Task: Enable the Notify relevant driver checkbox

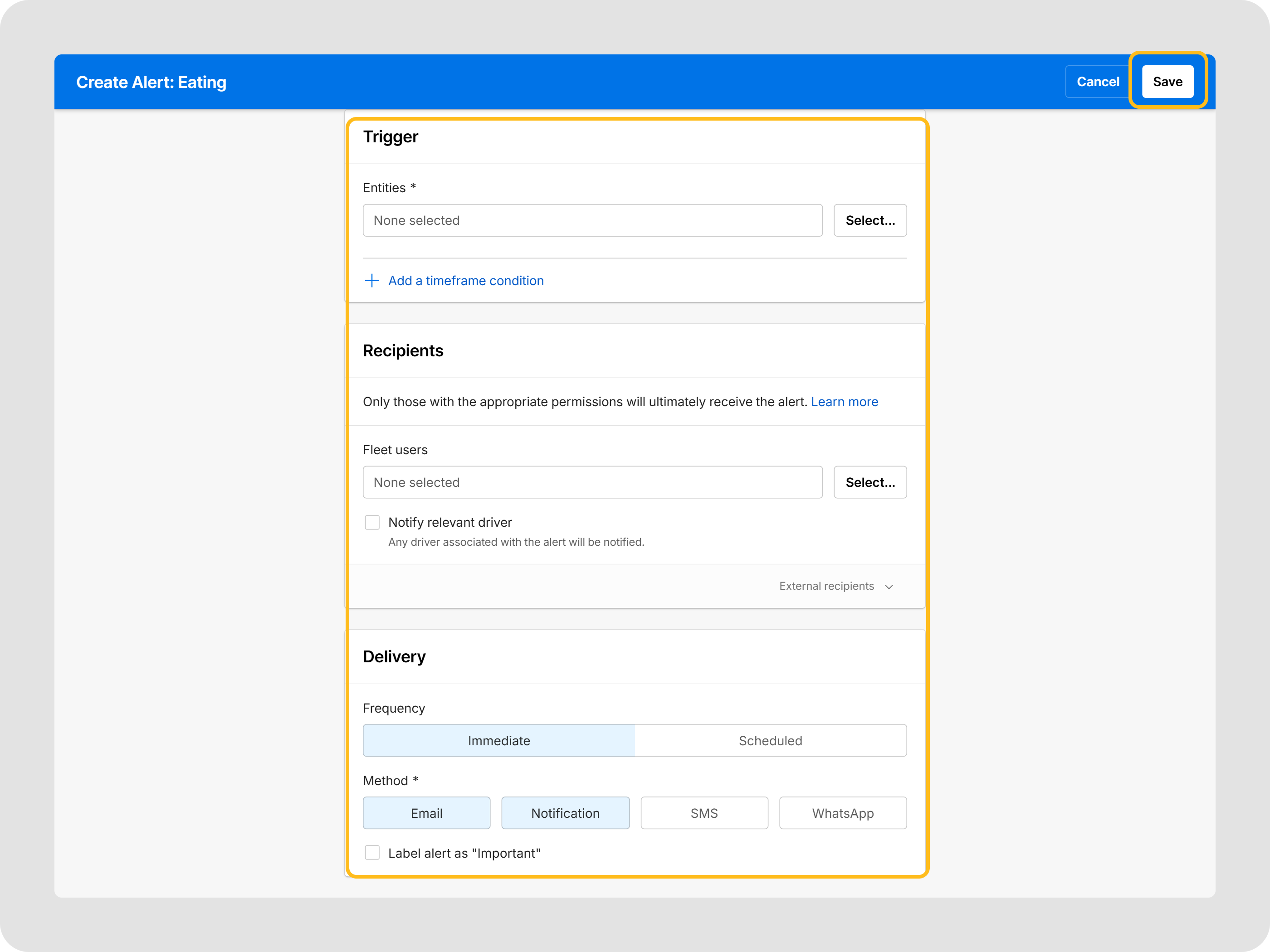Action: [x=373, y=522]
